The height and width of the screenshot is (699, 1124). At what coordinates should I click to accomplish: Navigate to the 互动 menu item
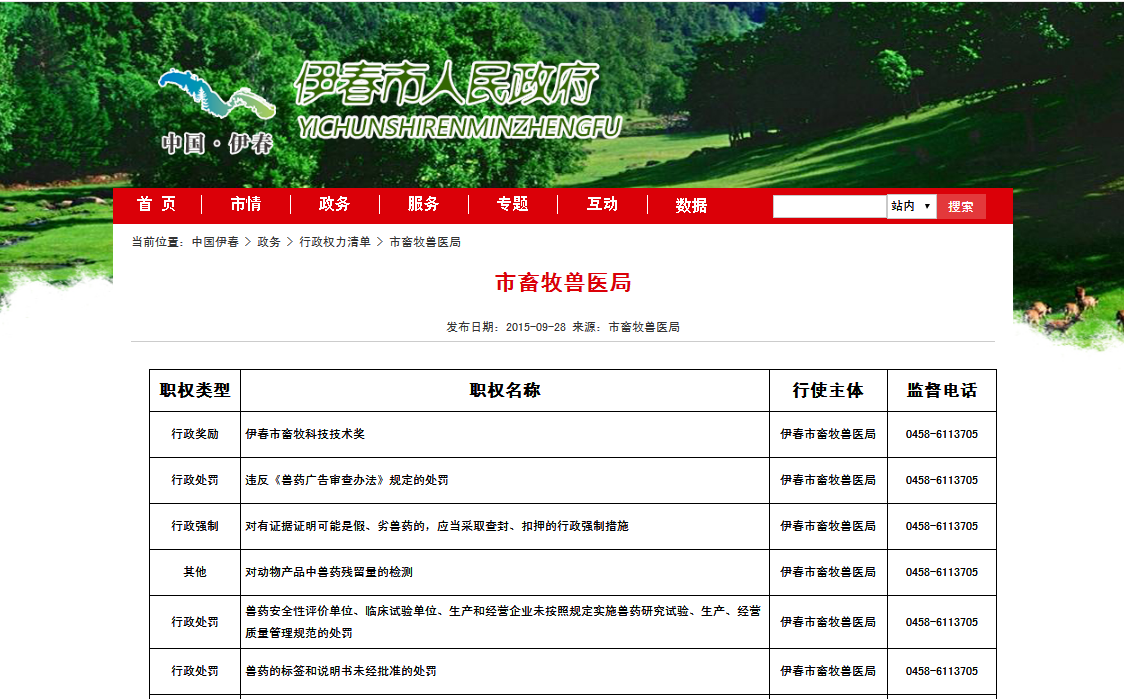[x=602, y=204]
